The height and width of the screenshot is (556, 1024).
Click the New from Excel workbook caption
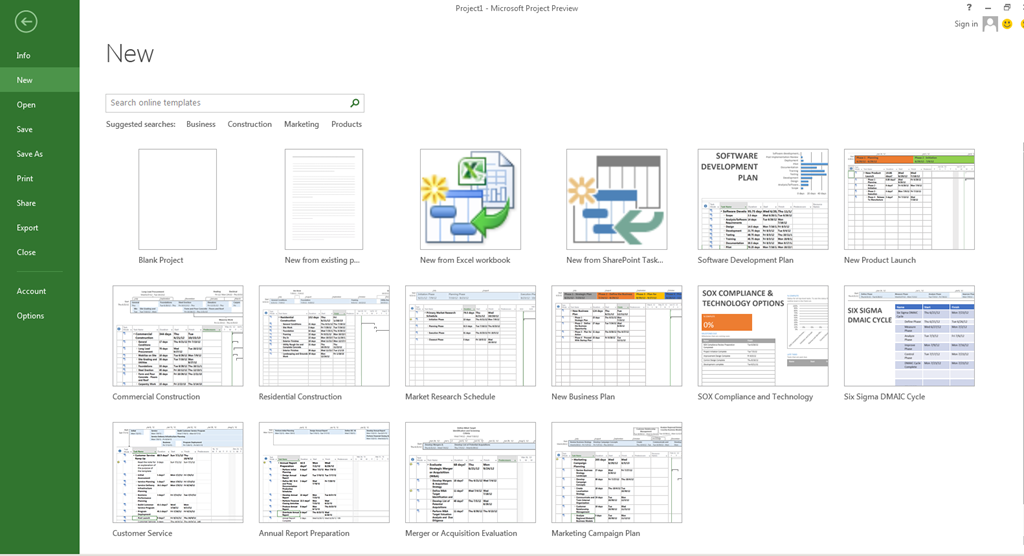[x=465, y=260]
